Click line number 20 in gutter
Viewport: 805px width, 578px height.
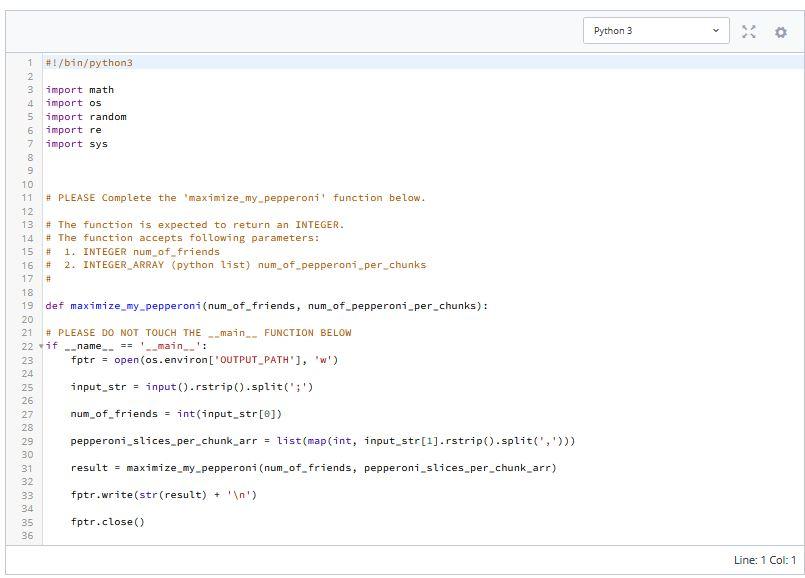[x=27, y=319]
